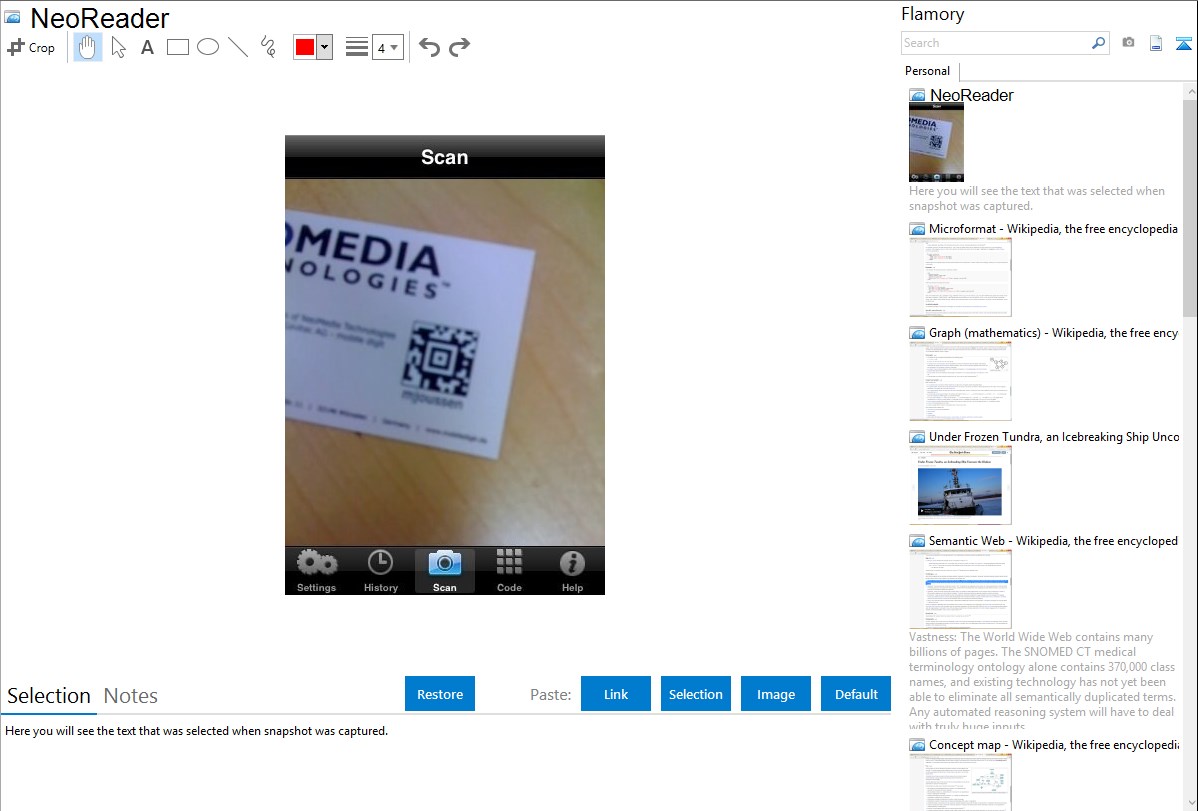This screenshot has width=1198, height=811.
Task: Focus the Flamory search field
Action: (x=995, y=43)
